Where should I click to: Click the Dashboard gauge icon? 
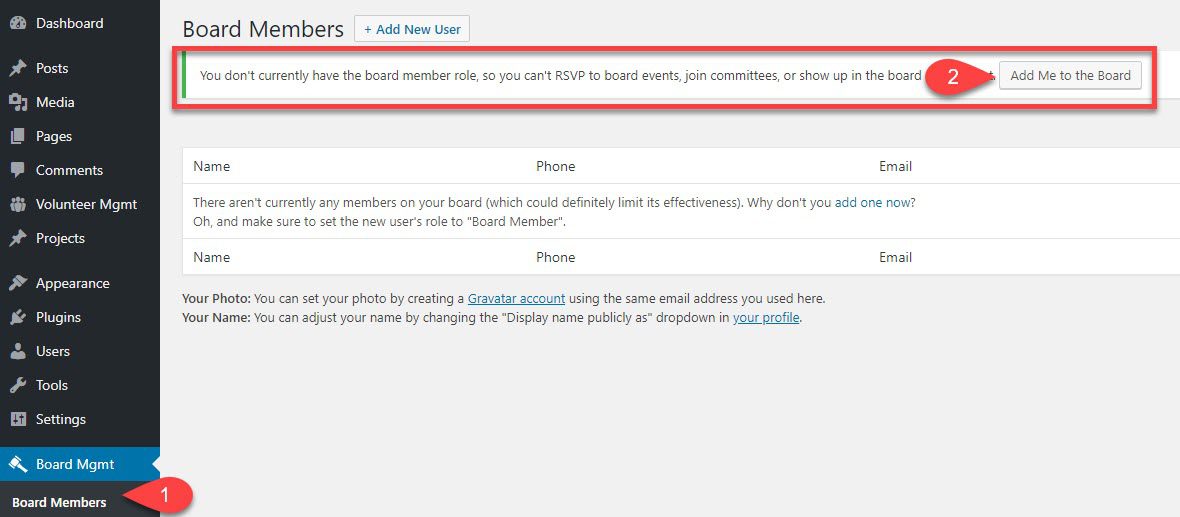point(17,23)
